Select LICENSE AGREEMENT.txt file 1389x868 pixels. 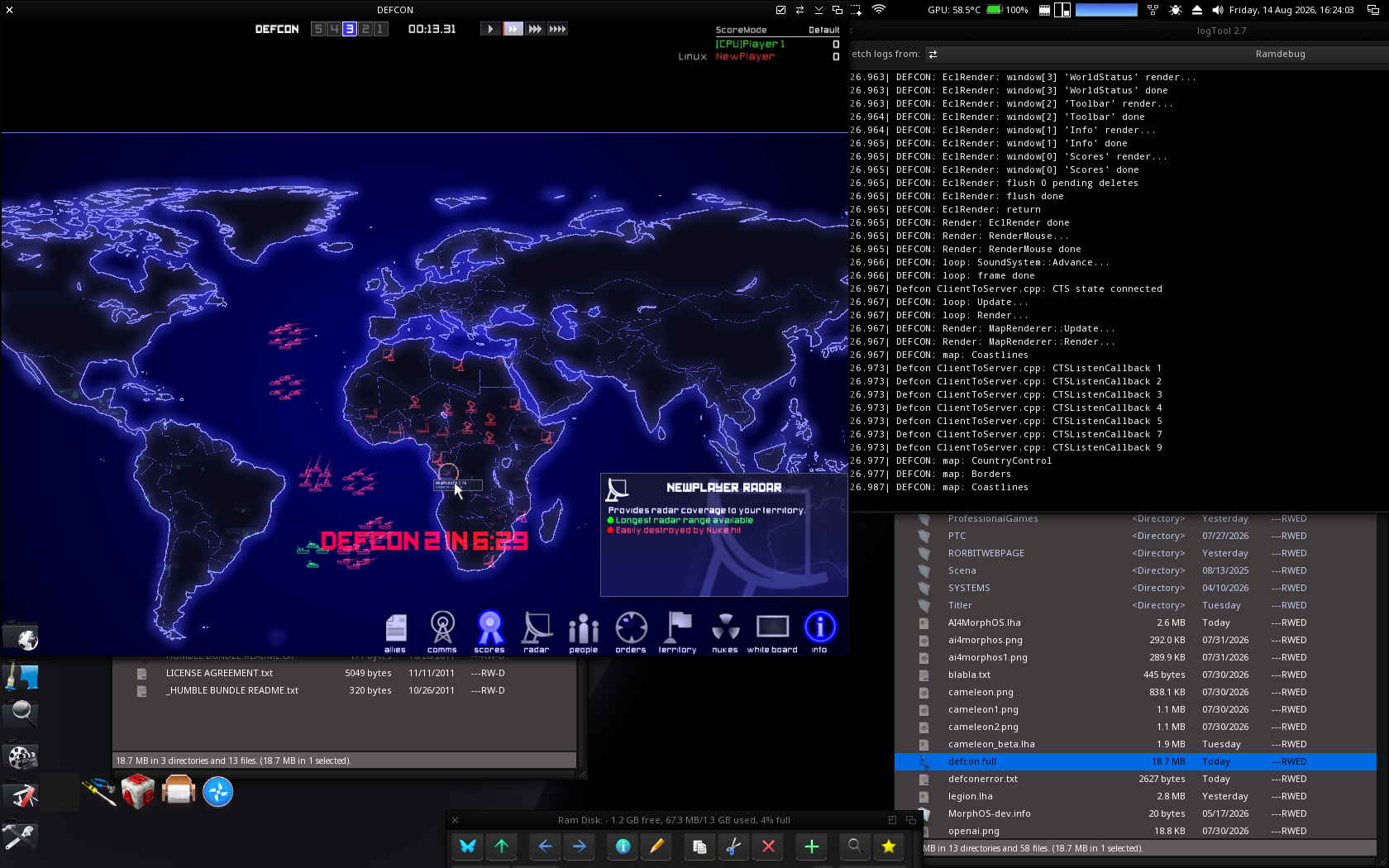point(344,673)
